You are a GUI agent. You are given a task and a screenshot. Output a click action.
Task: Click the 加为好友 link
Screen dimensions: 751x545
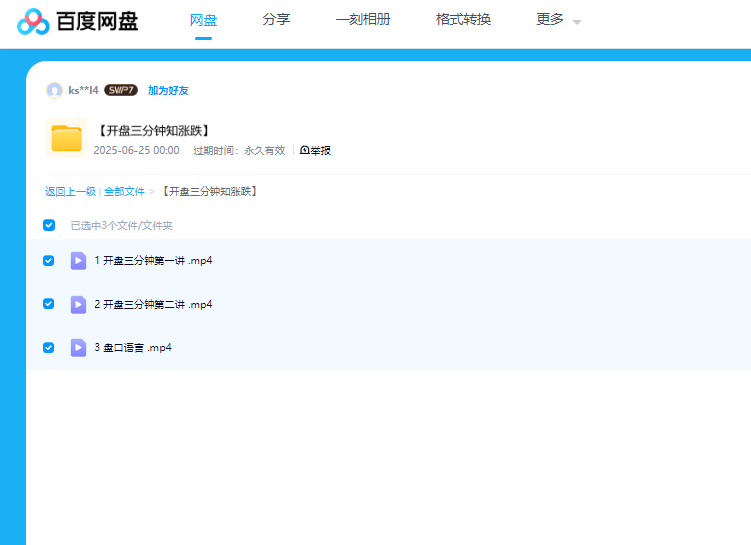pos(168,91)
